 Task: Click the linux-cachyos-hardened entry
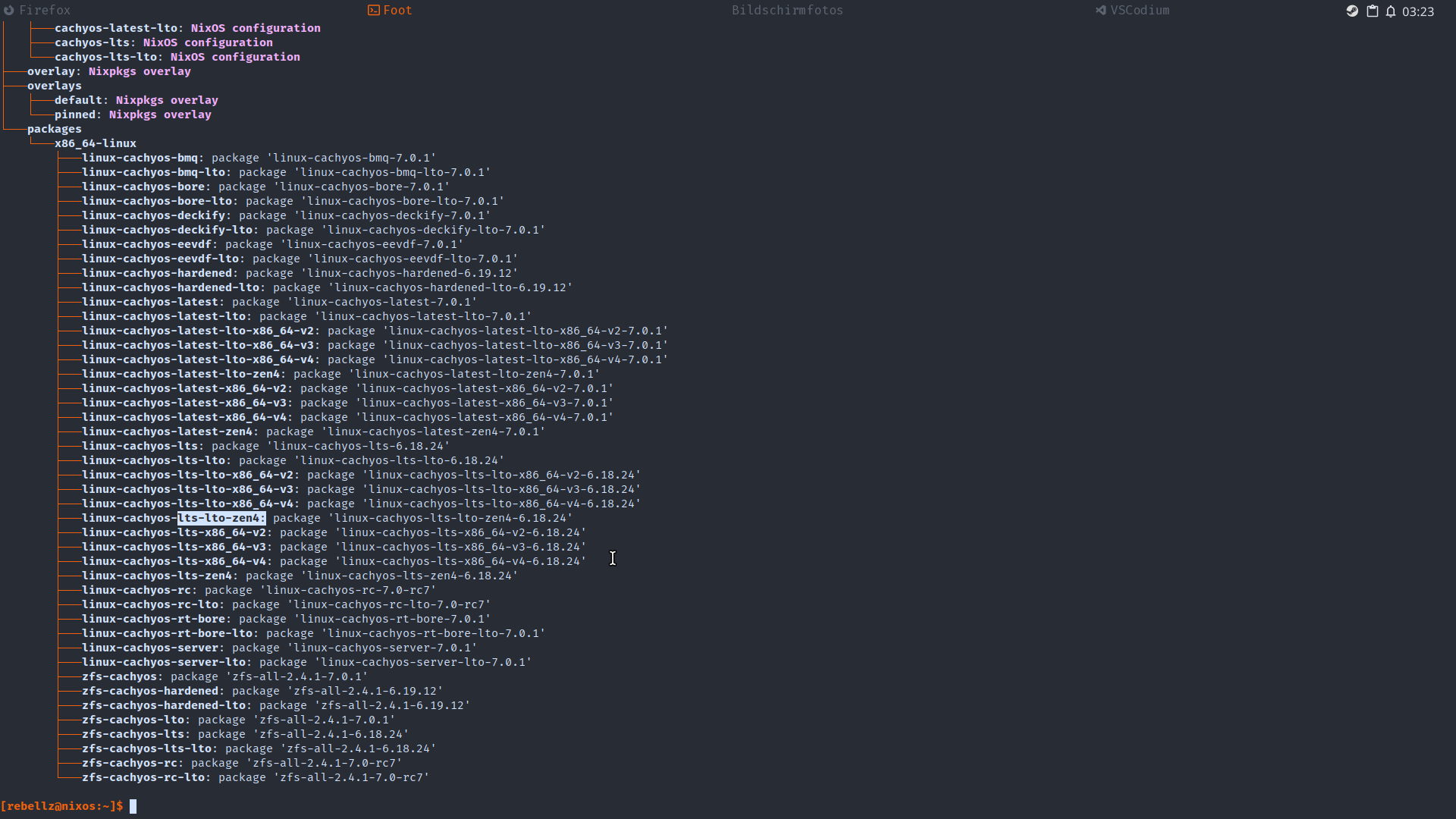pos(156,273)
